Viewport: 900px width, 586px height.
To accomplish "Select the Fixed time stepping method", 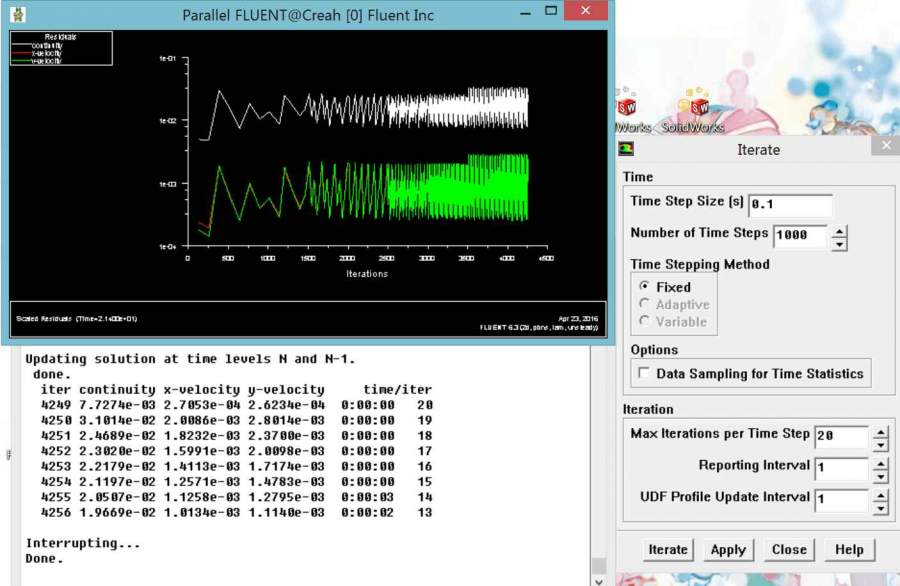I will point(645,286).
